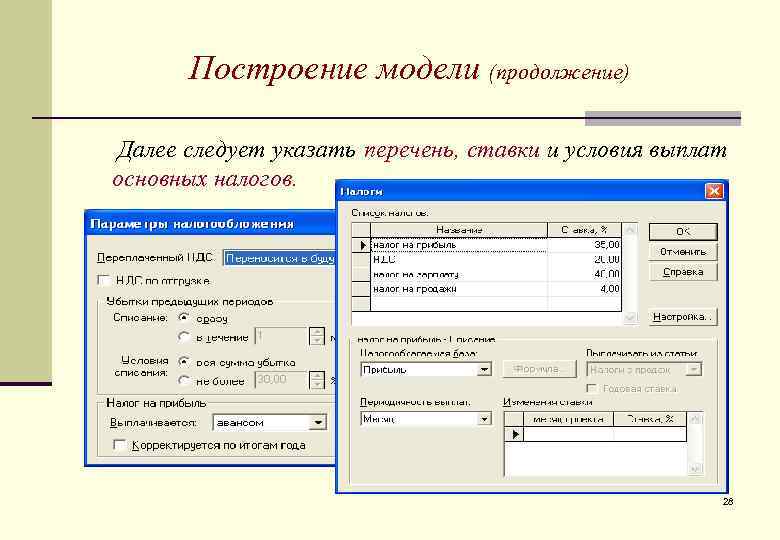The height and width of the screenshot is (540, 780).
Task: Increase the в течение spinner value
Action: coord(317,332)
